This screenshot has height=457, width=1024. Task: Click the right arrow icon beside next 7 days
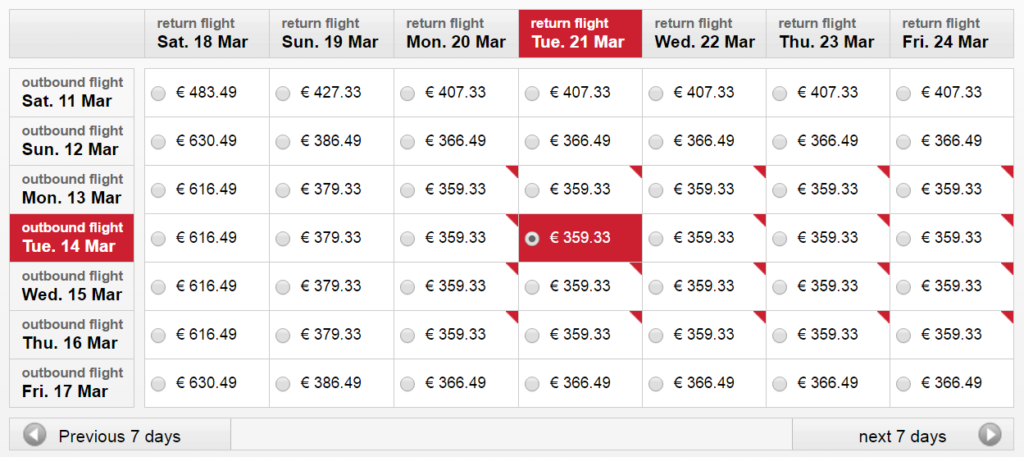[990, 434]
